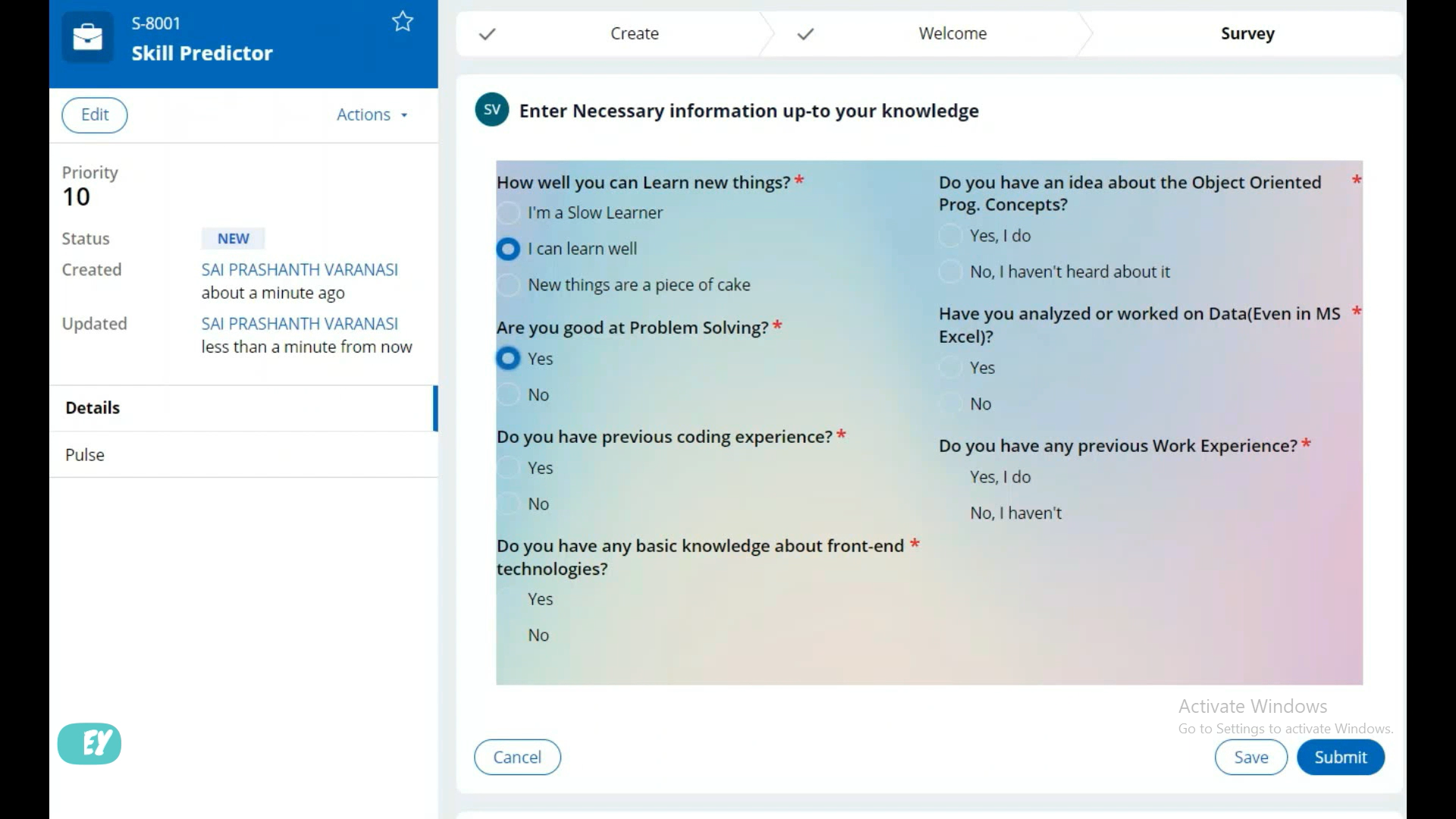Open the Details tab
The width and height of the screenshot is (1456, 819).
point(93,408)
